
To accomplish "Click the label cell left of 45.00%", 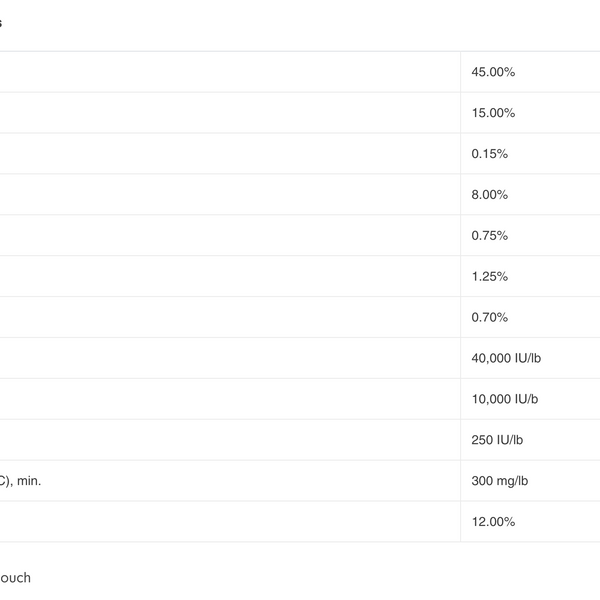I will 230,72.
